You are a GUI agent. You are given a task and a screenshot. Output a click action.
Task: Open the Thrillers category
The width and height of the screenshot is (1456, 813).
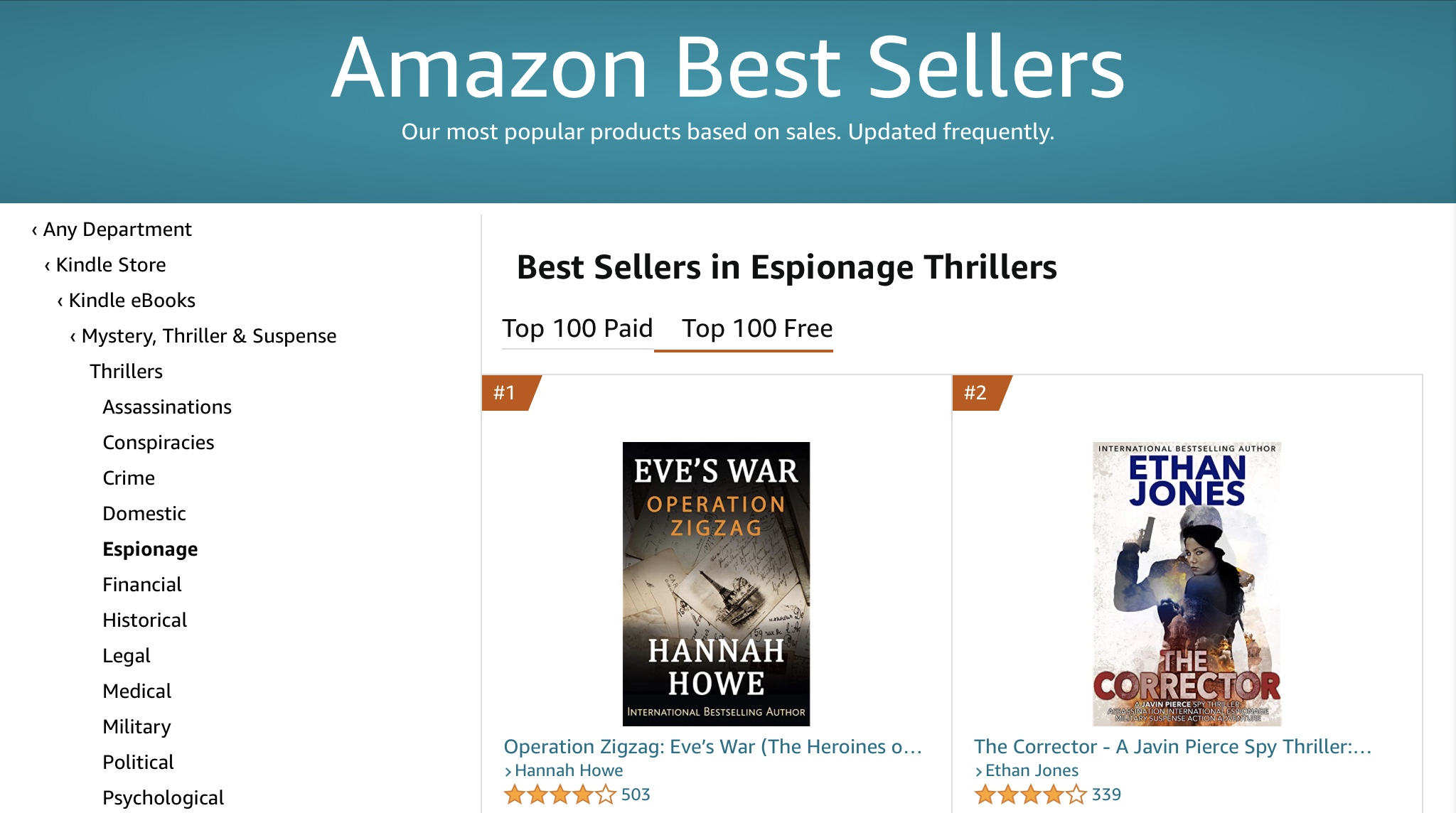126,372
